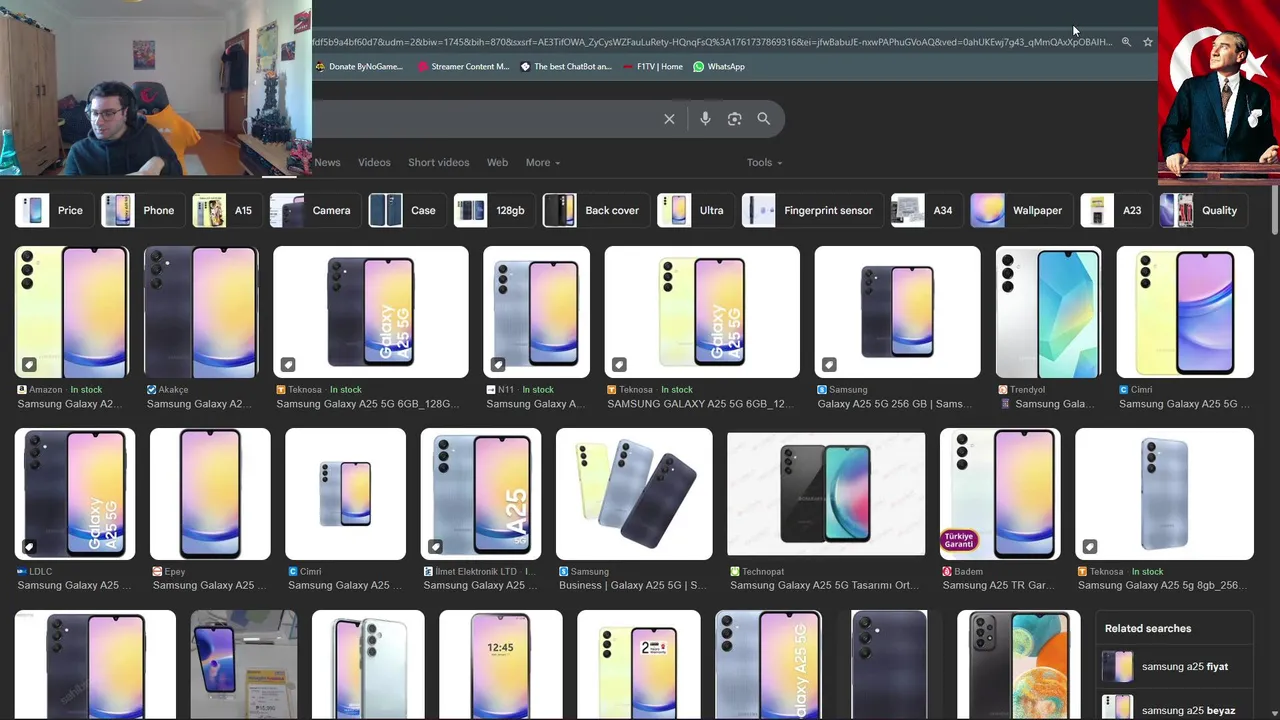
Task: Click the magnifier search button
Action: pyautogui.click(x=763, y=119)
